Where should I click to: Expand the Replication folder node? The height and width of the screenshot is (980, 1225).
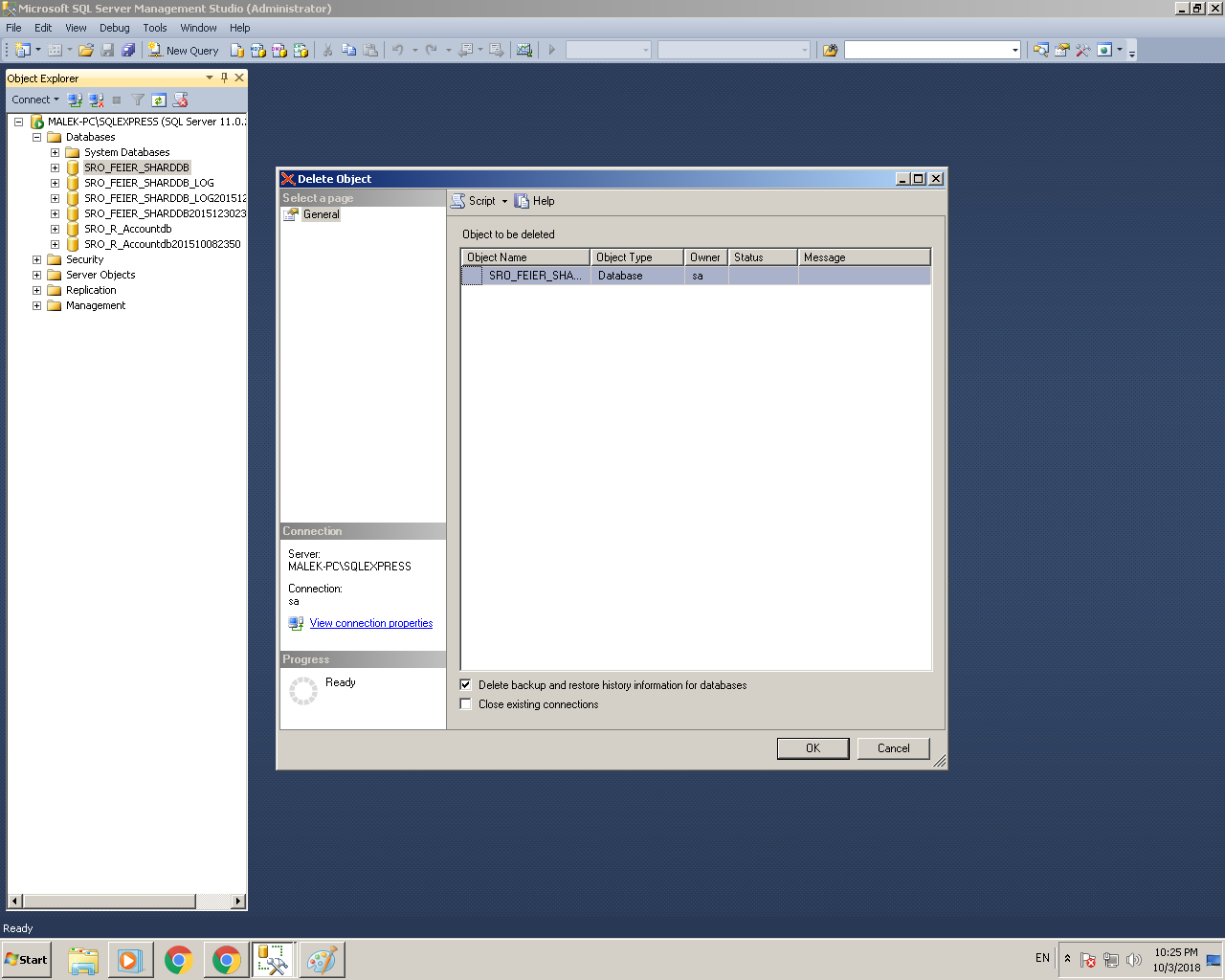36,290
